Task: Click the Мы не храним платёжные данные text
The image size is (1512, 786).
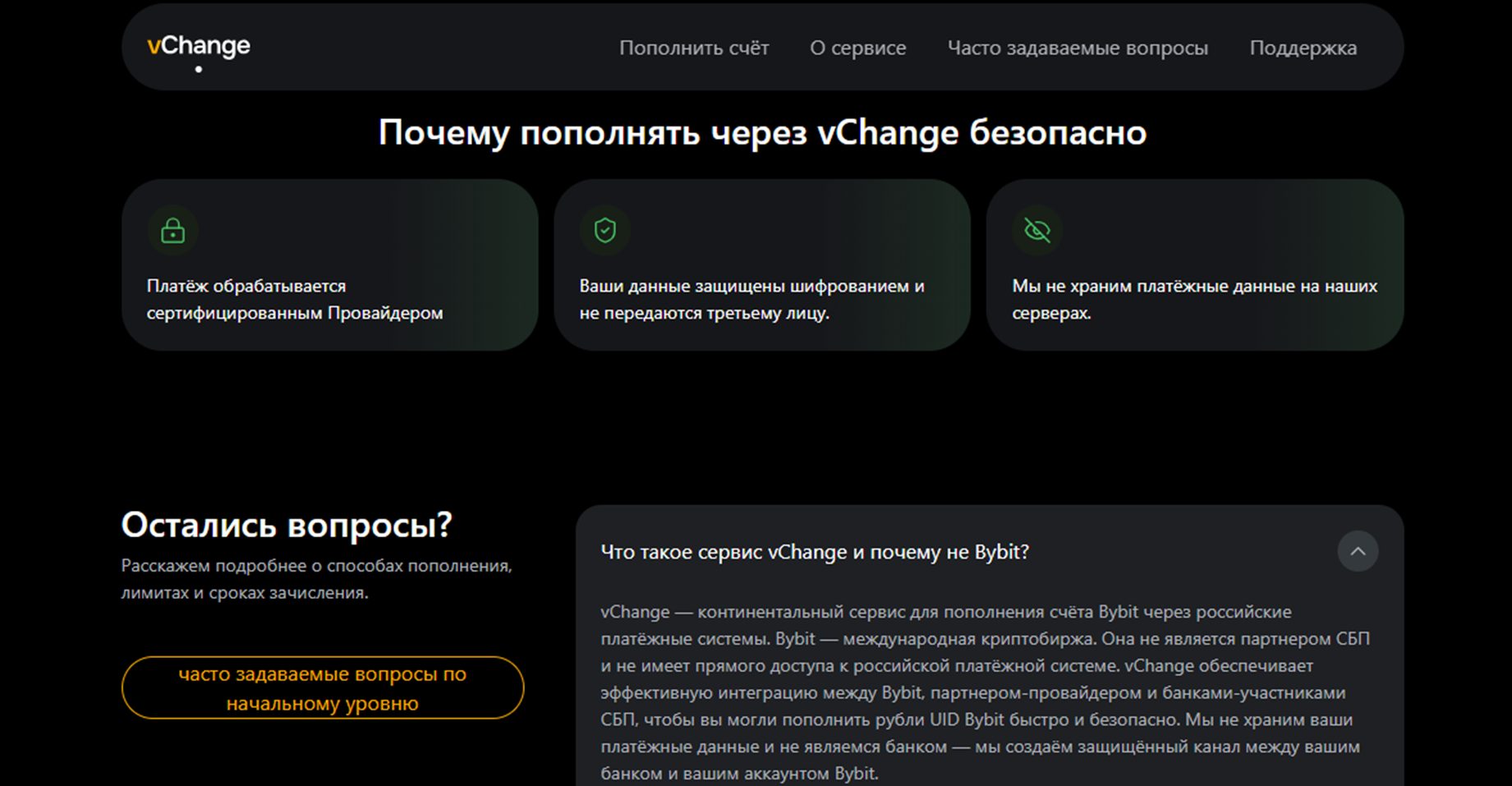Action: click(1195, 299)
